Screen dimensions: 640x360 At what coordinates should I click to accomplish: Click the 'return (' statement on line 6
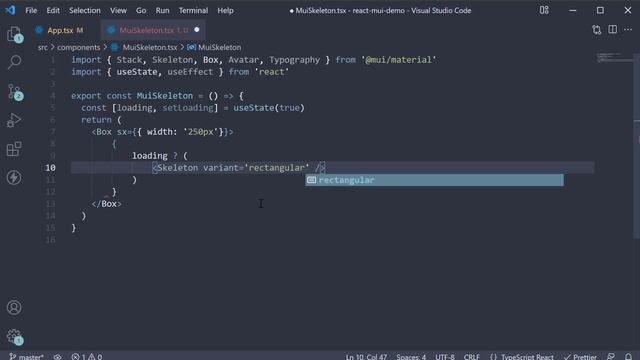[101, 120]
